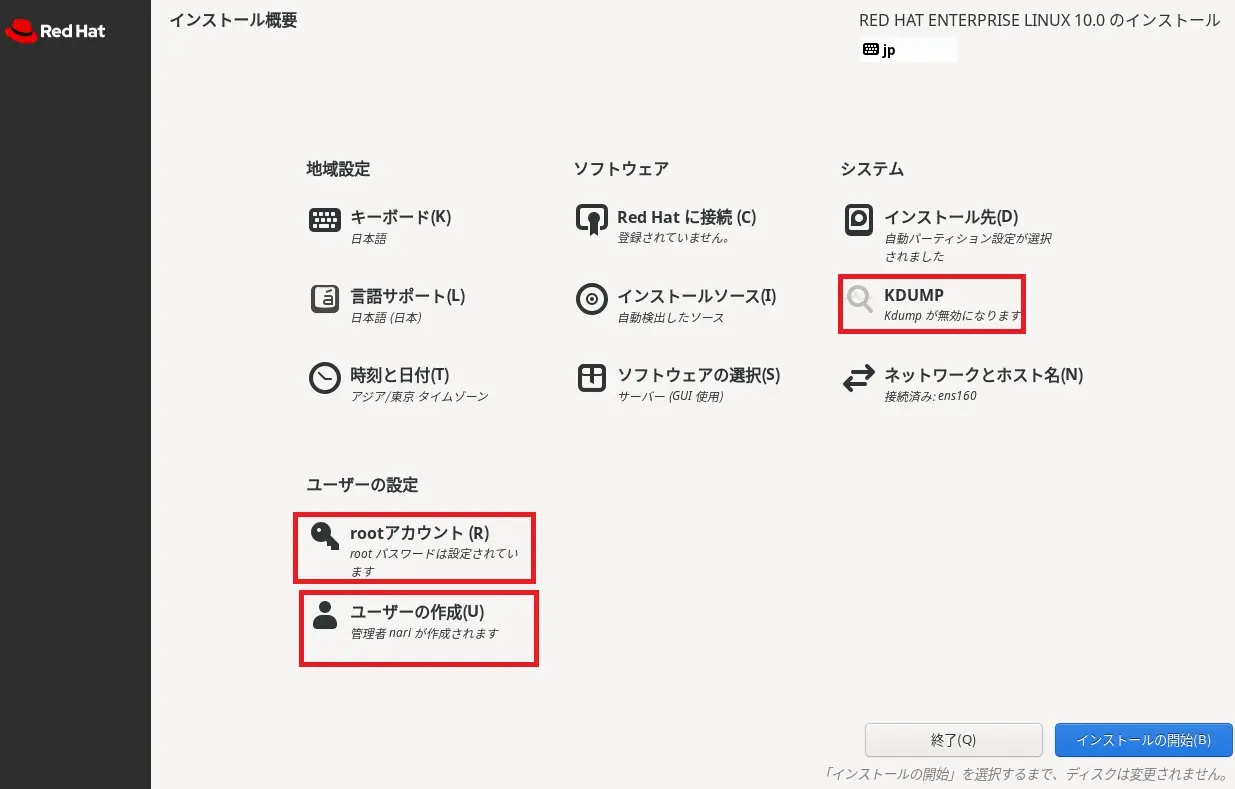Open KDUMP settings via magnifier icon
1235x789 pixels.
tap(858, 297)
